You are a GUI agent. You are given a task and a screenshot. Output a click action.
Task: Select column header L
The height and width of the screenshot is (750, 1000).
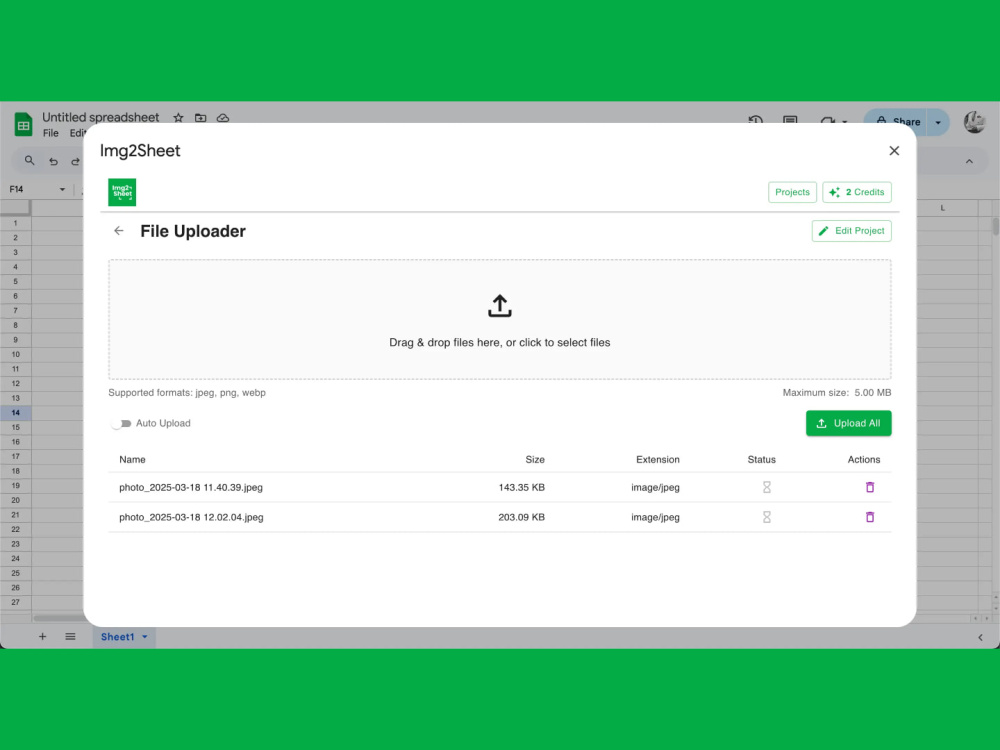[943, 208]
